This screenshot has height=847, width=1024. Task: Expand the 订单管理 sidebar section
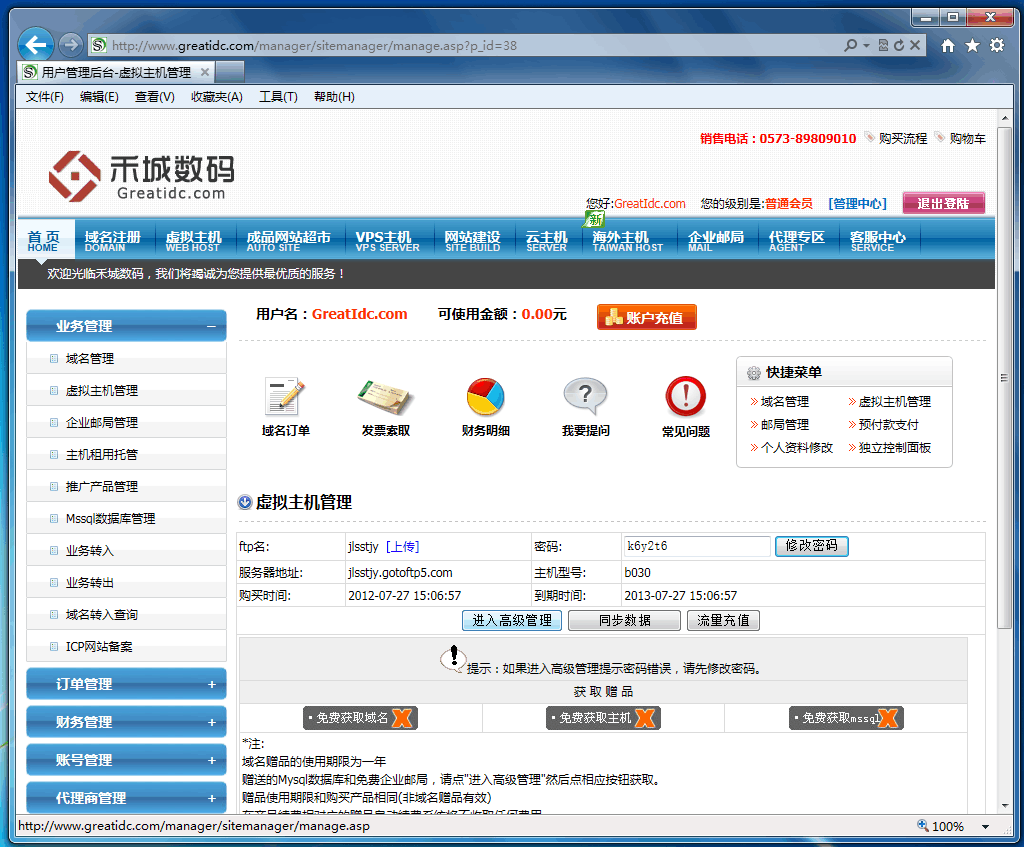[x=211, y=685]
